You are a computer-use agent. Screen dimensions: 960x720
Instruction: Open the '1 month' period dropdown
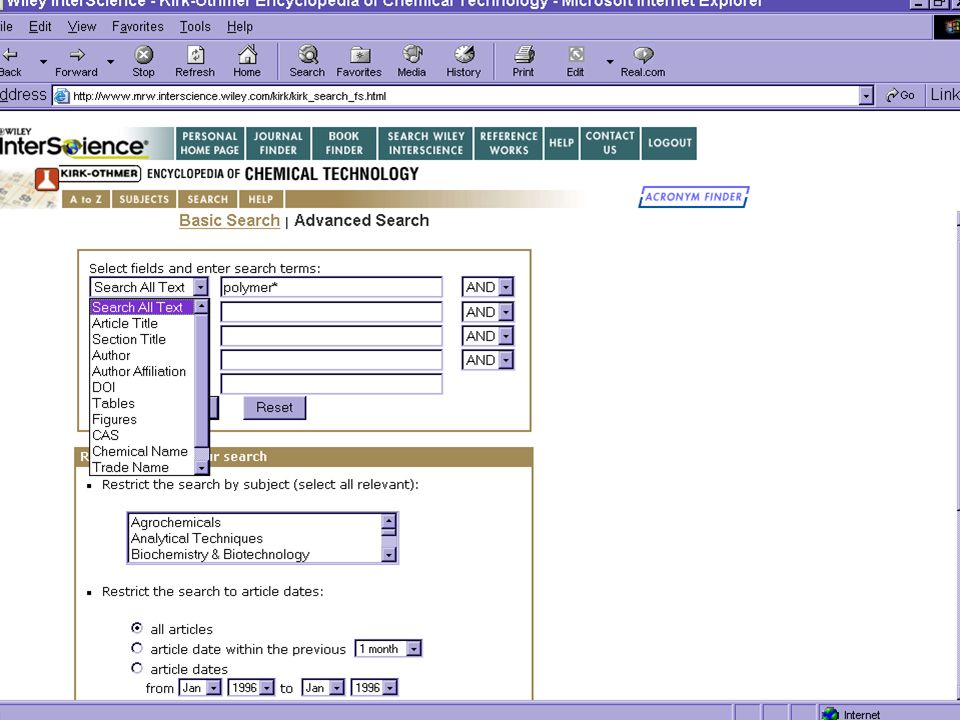[414, 649]
